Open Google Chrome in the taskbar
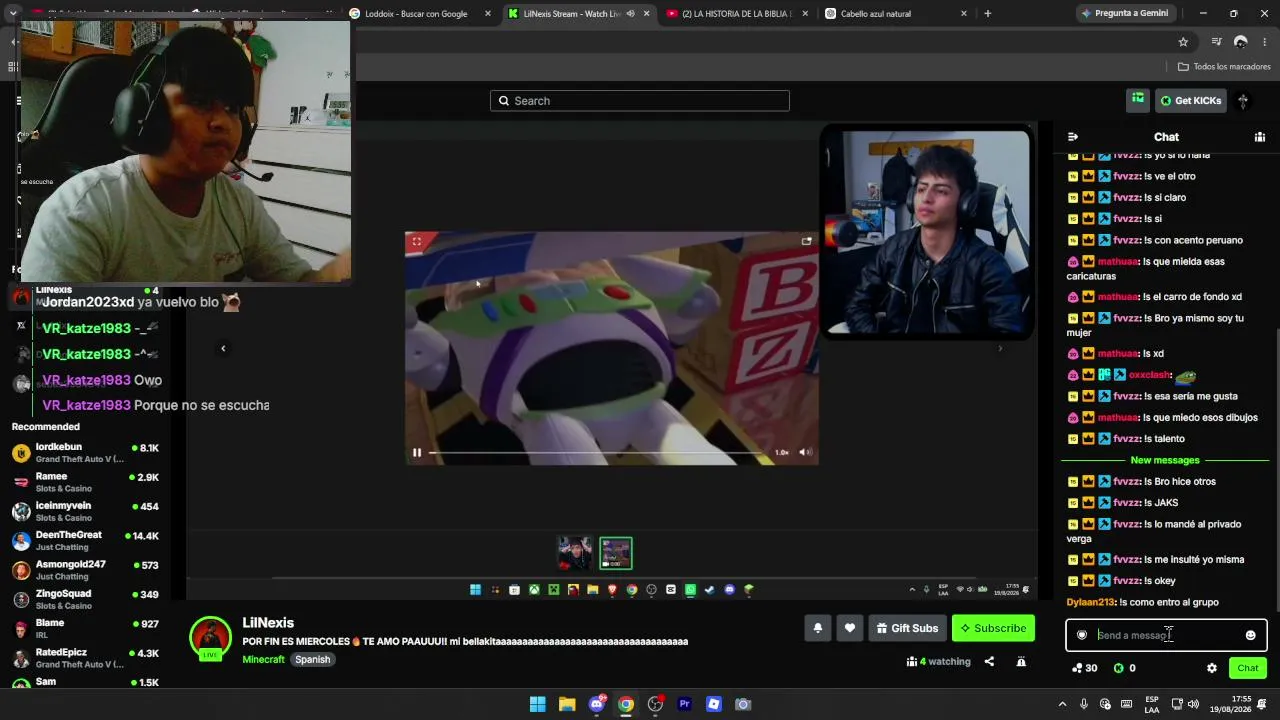Image resolution: width=1280 pixels, height=720 pixels. (626, 704)
